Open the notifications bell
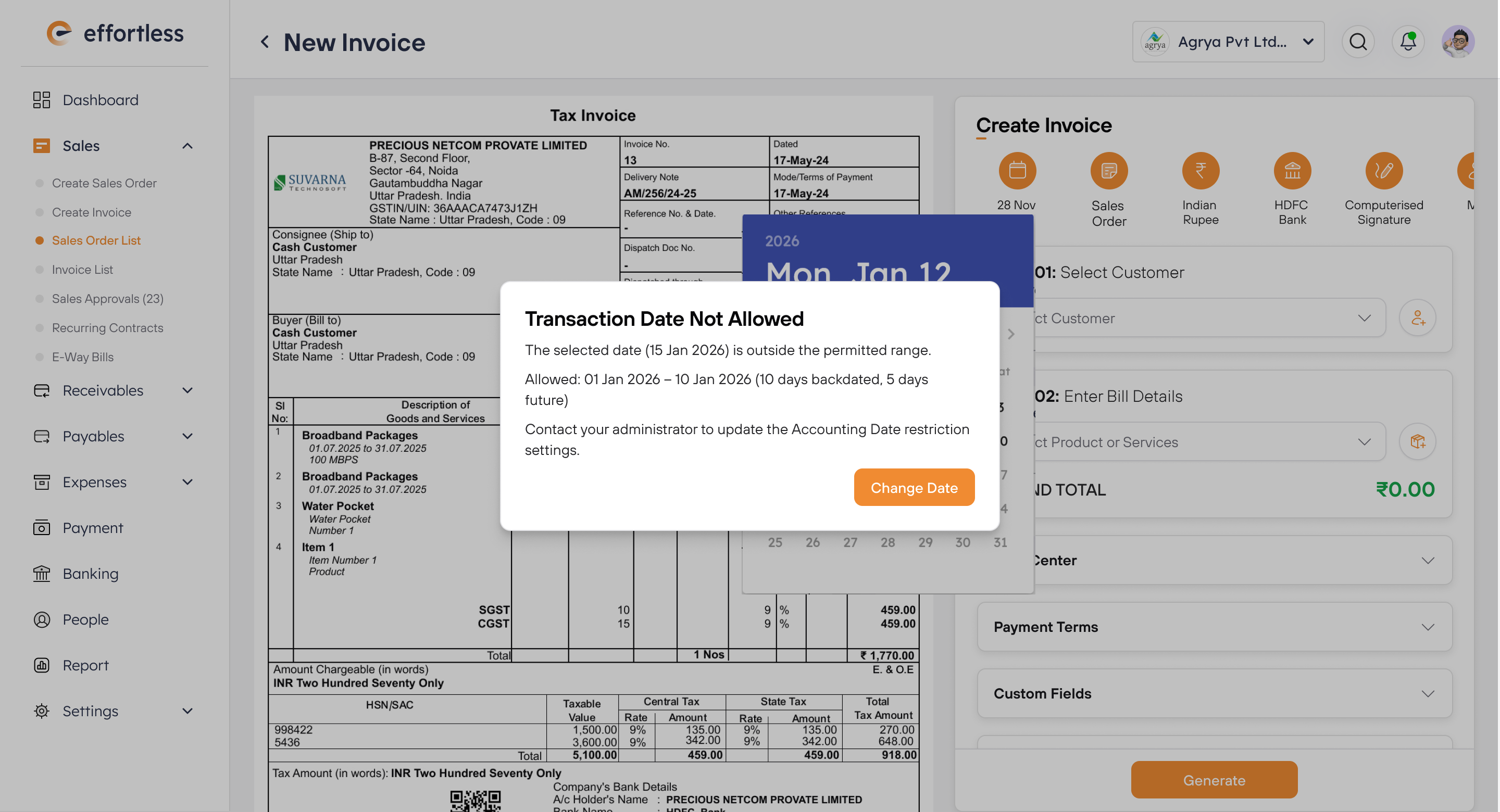 click(x=1407, y=41)
